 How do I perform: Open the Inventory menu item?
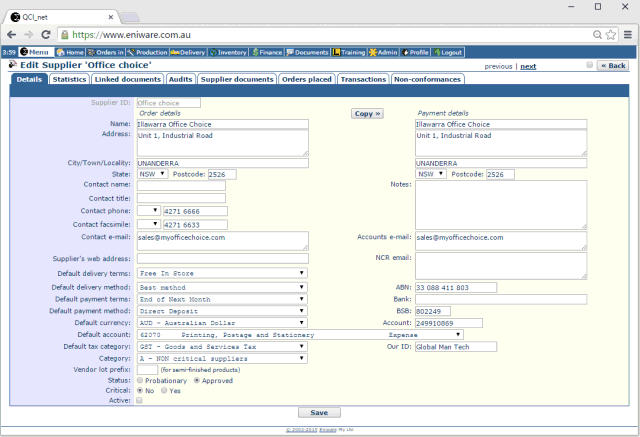coord(228,52)
